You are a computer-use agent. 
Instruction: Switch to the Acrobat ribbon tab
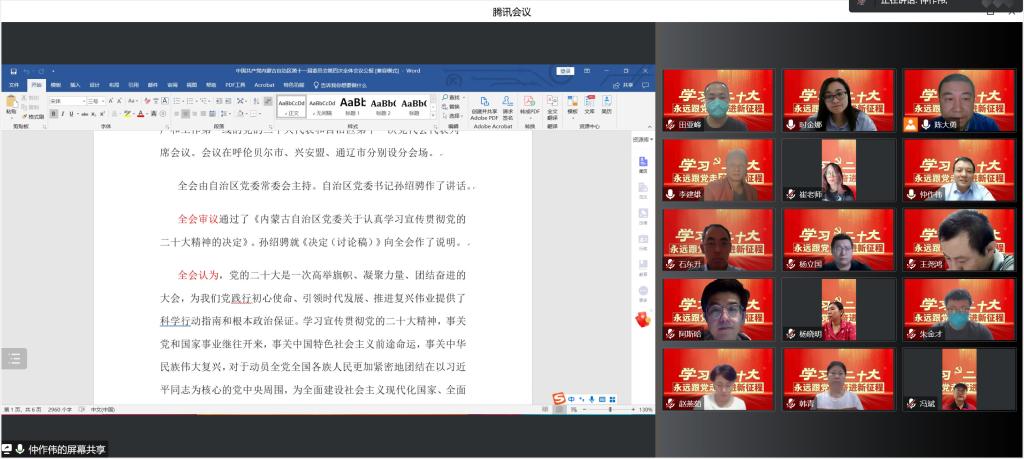(264, 85)
